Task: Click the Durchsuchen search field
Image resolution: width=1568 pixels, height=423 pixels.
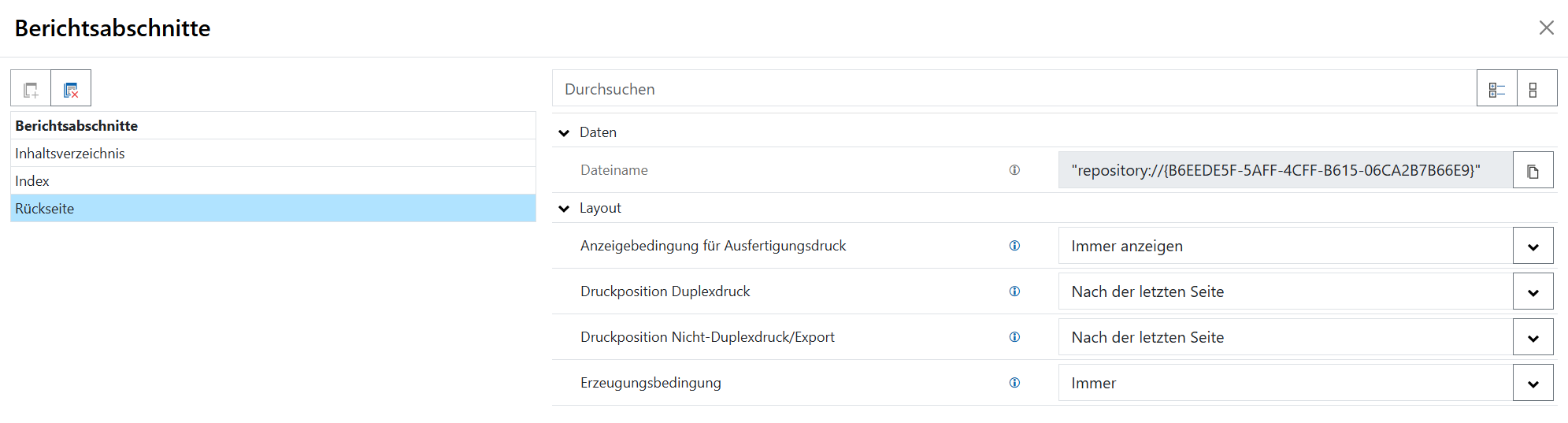Action: [1008, 89]
